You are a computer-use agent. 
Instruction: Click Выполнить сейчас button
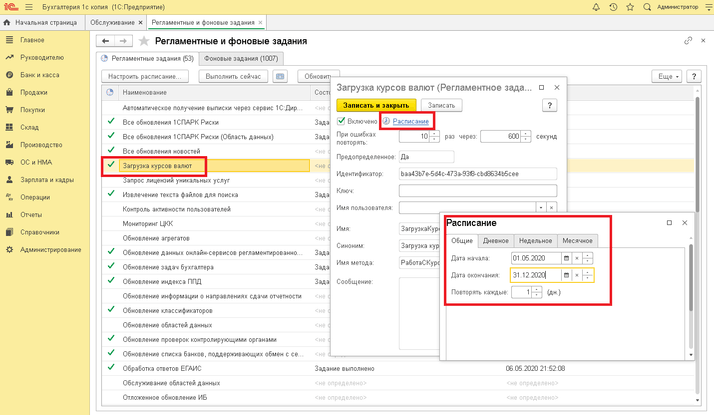[x=234, y=76]
